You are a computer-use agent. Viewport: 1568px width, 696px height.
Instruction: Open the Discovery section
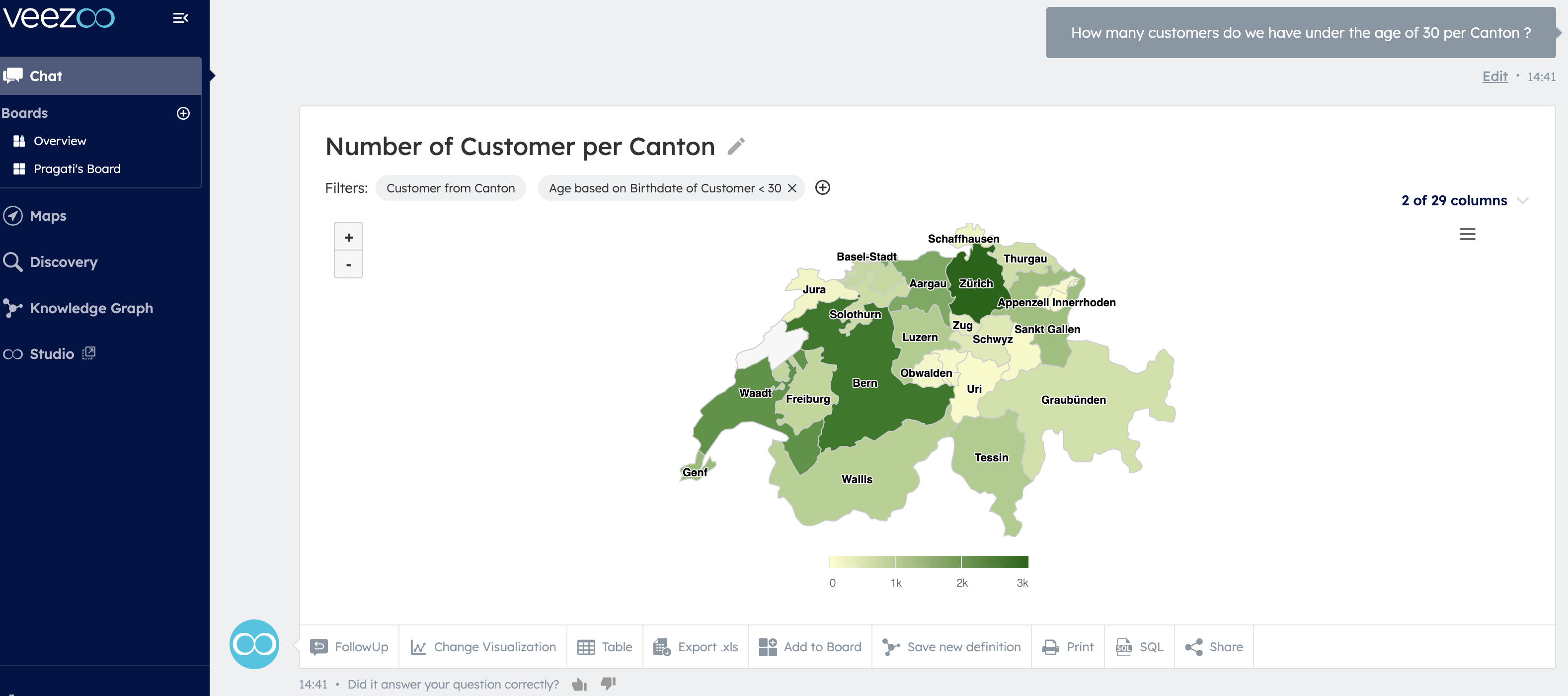tap(63, 262)
